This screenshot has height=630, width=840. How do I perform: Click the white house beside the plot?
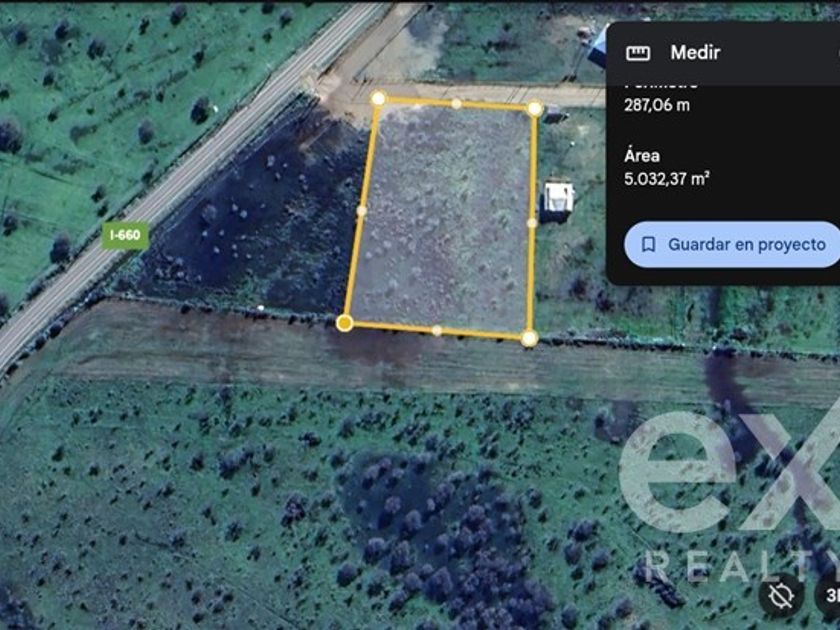pyautogui.click(x=558, y=198)
